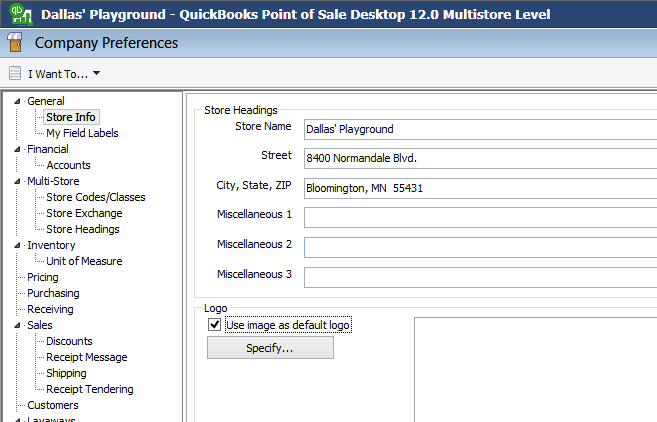
Task: Collapse the Sales tree node
Action: click(x=17, y=326)
